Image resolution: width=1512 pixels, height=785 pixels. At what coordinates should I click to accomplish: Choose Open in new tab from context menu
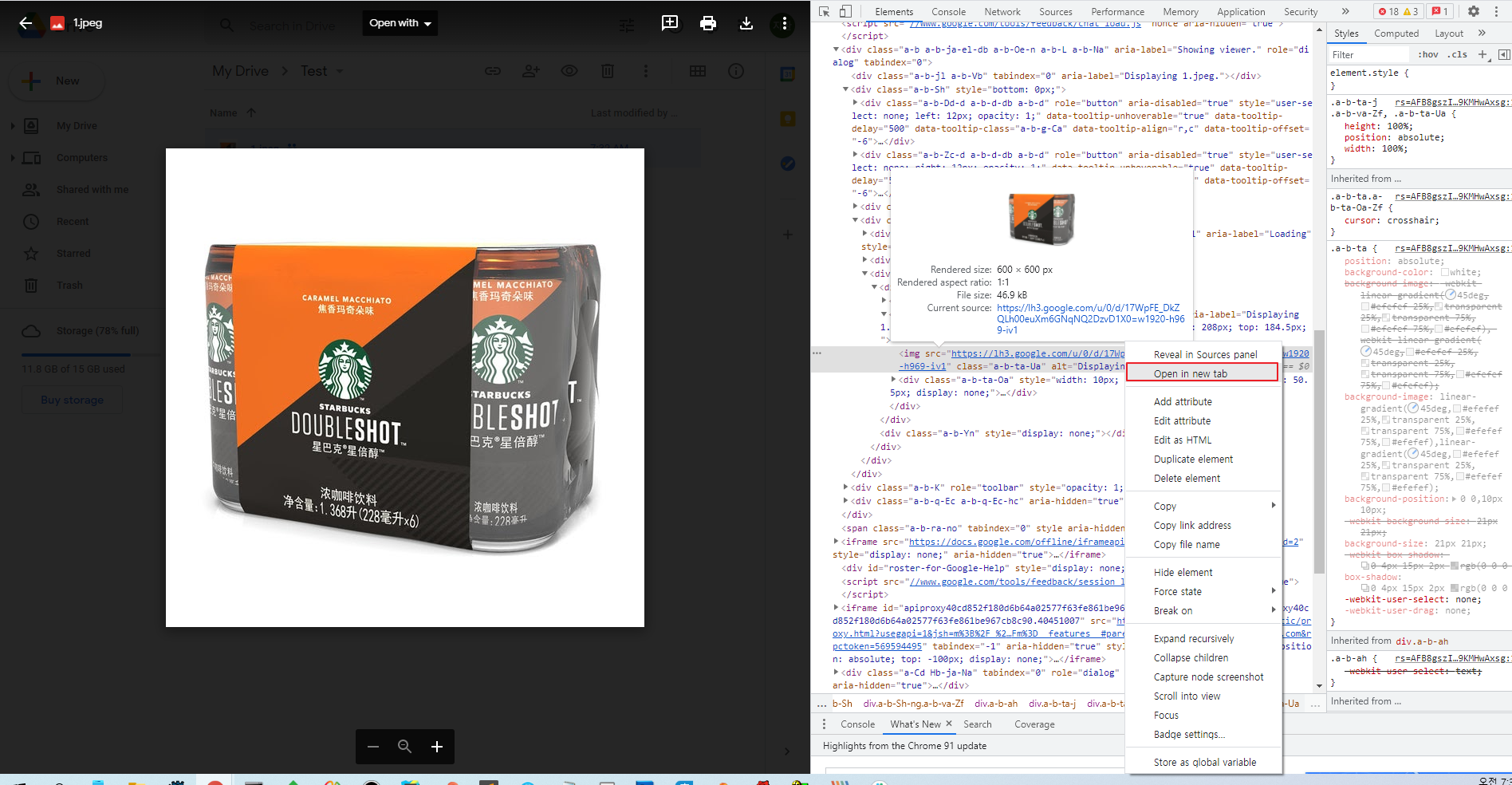tap(1202, 373)
